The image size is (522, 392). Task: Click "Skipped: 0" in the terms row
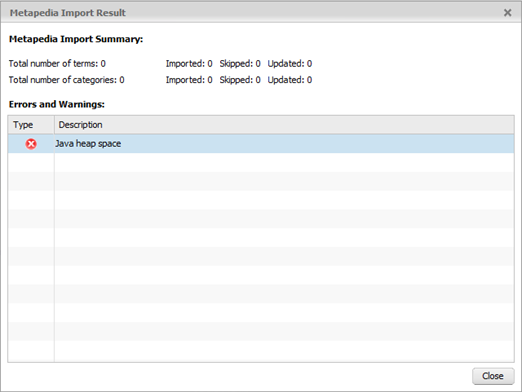coord(240,63)
